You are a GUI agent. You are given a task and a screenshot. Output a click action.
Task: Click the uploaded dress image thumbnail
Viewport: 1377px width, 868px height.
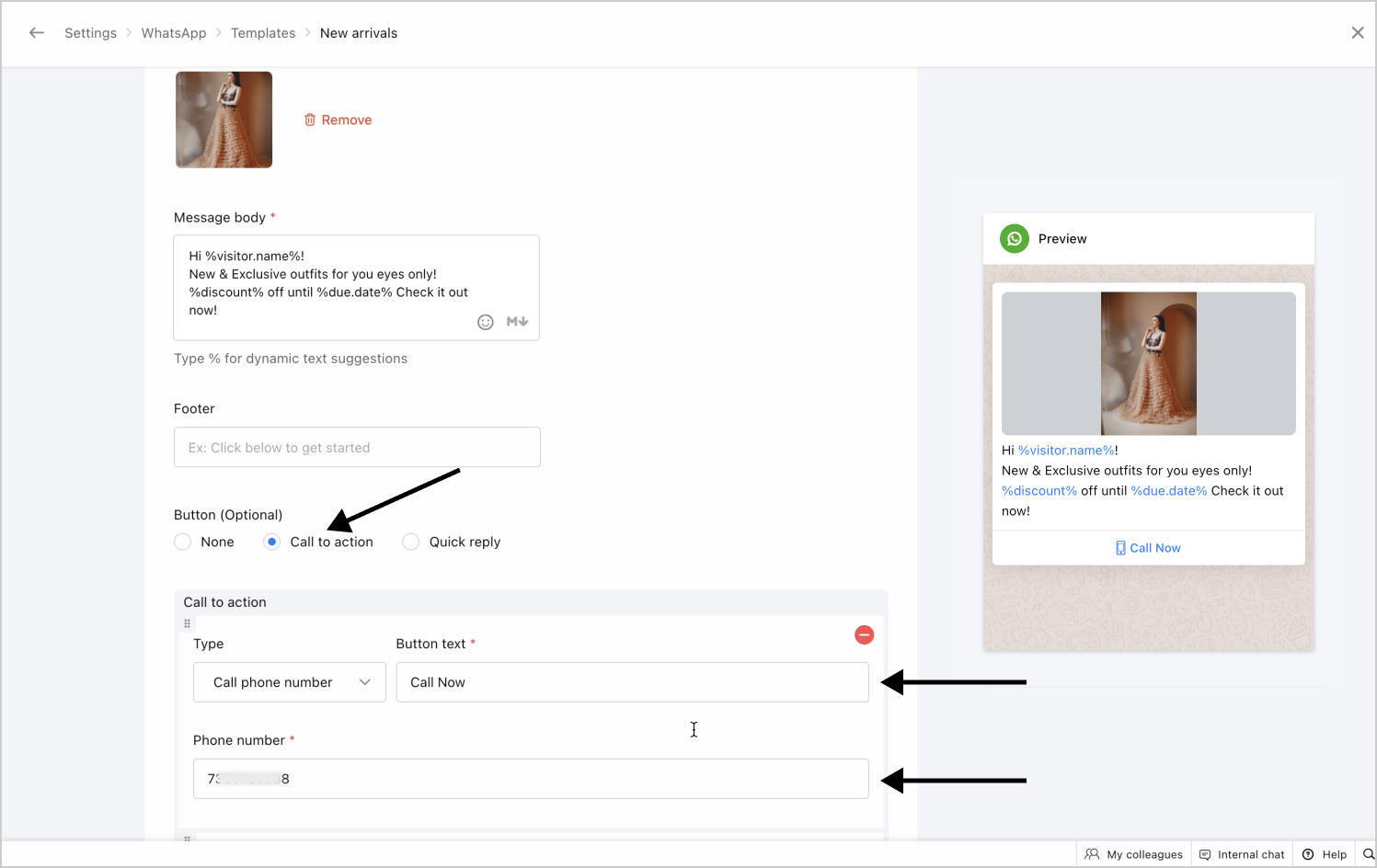(224, 120)
